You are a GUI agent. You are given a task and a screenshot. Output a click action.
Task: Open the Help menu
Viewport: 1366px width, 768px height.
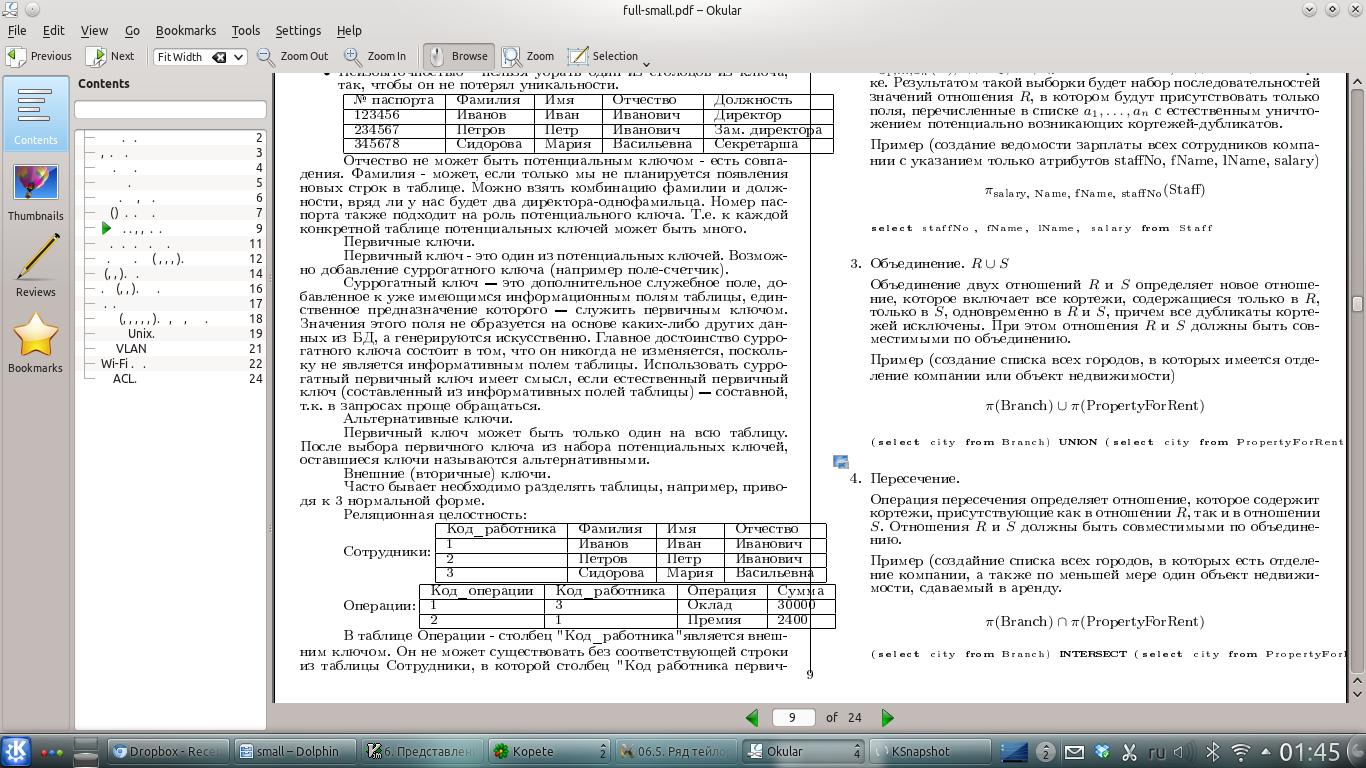point(349,31)
